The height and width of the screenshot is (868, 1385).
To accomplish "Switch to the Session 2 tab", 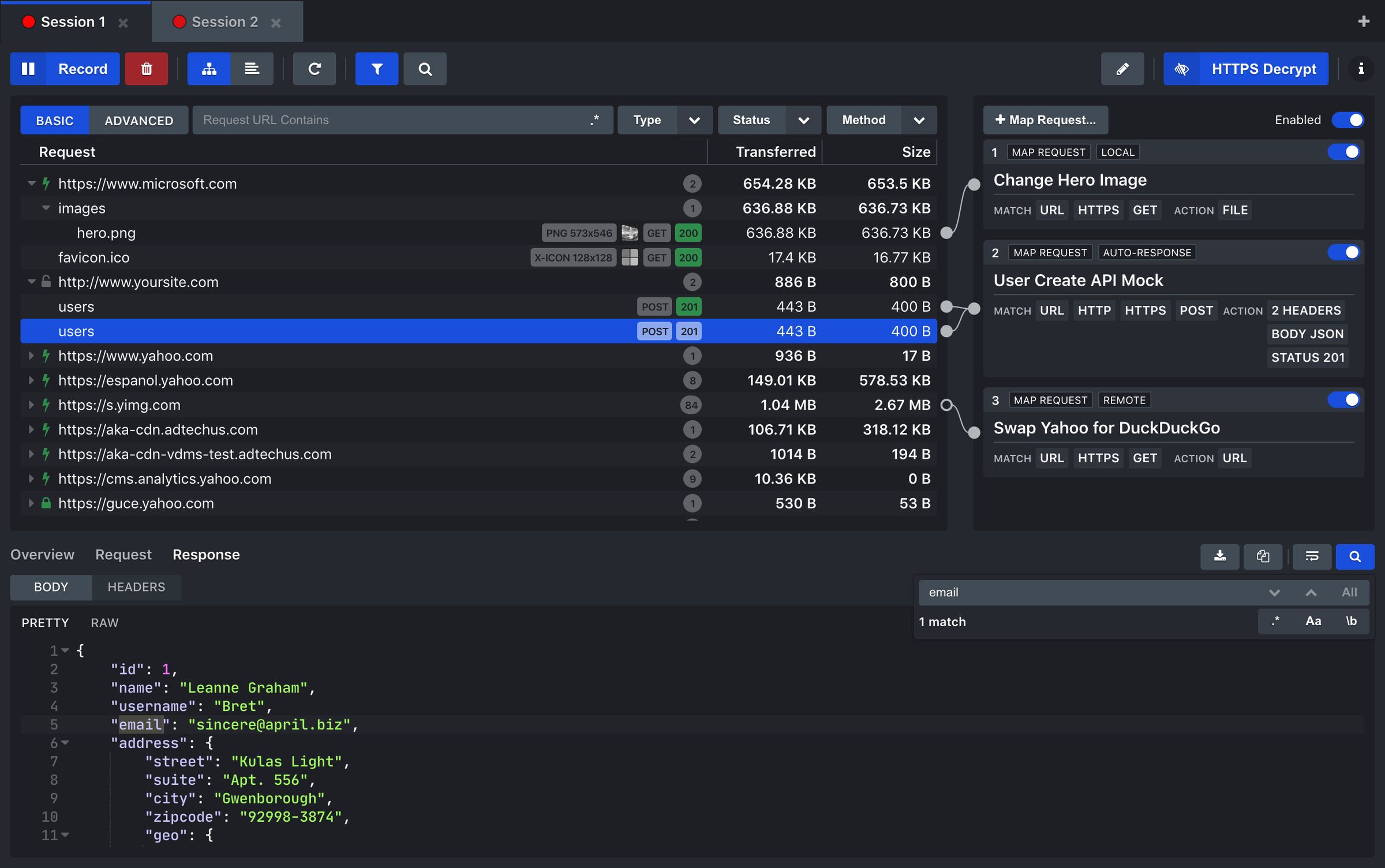I will point(225,21).
